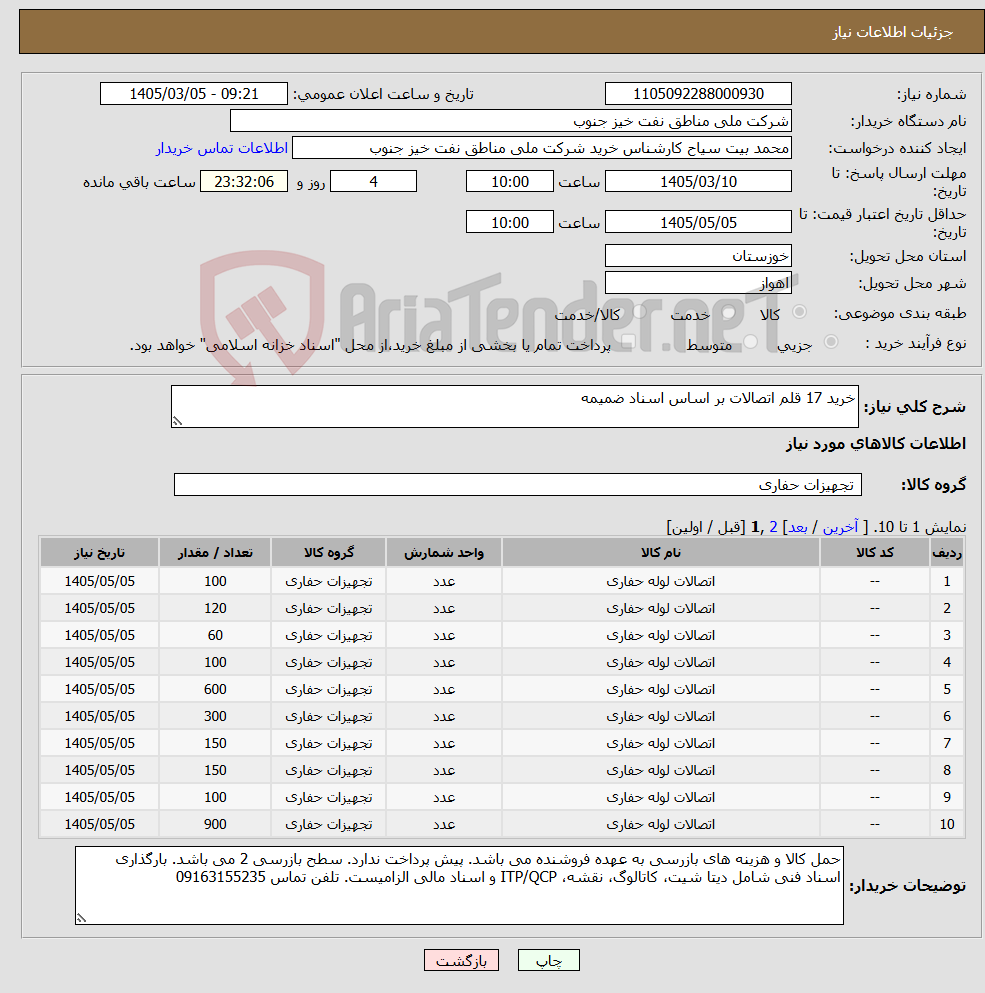Click the resize grip of buyer notes box
The width and height of the screenshot is (985, 993).
pyautogui.click(x=81, y=918)
